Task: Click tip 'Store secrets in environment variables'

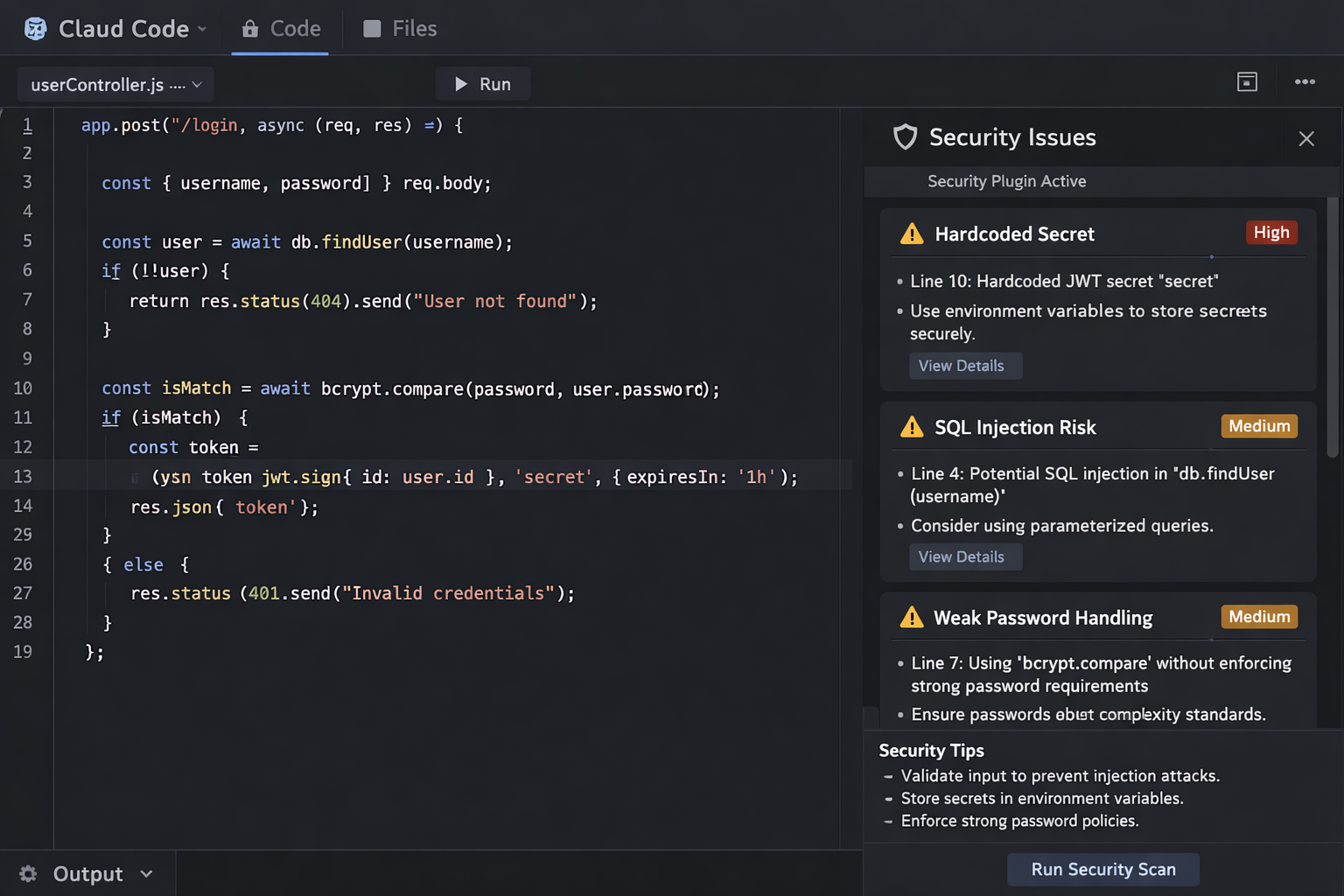Action: pyautogui.click(x=1042, y=799)
